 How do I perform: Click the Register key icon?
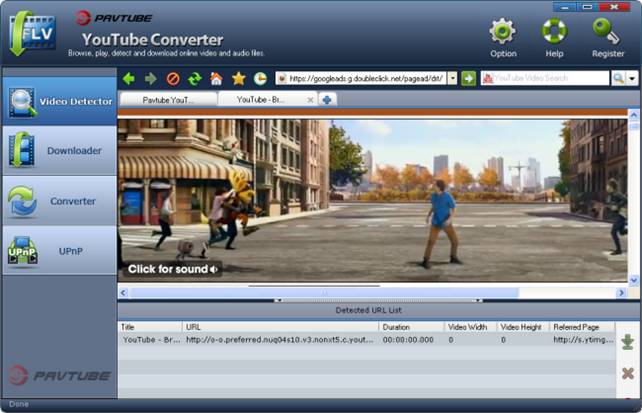click(608, 38)
